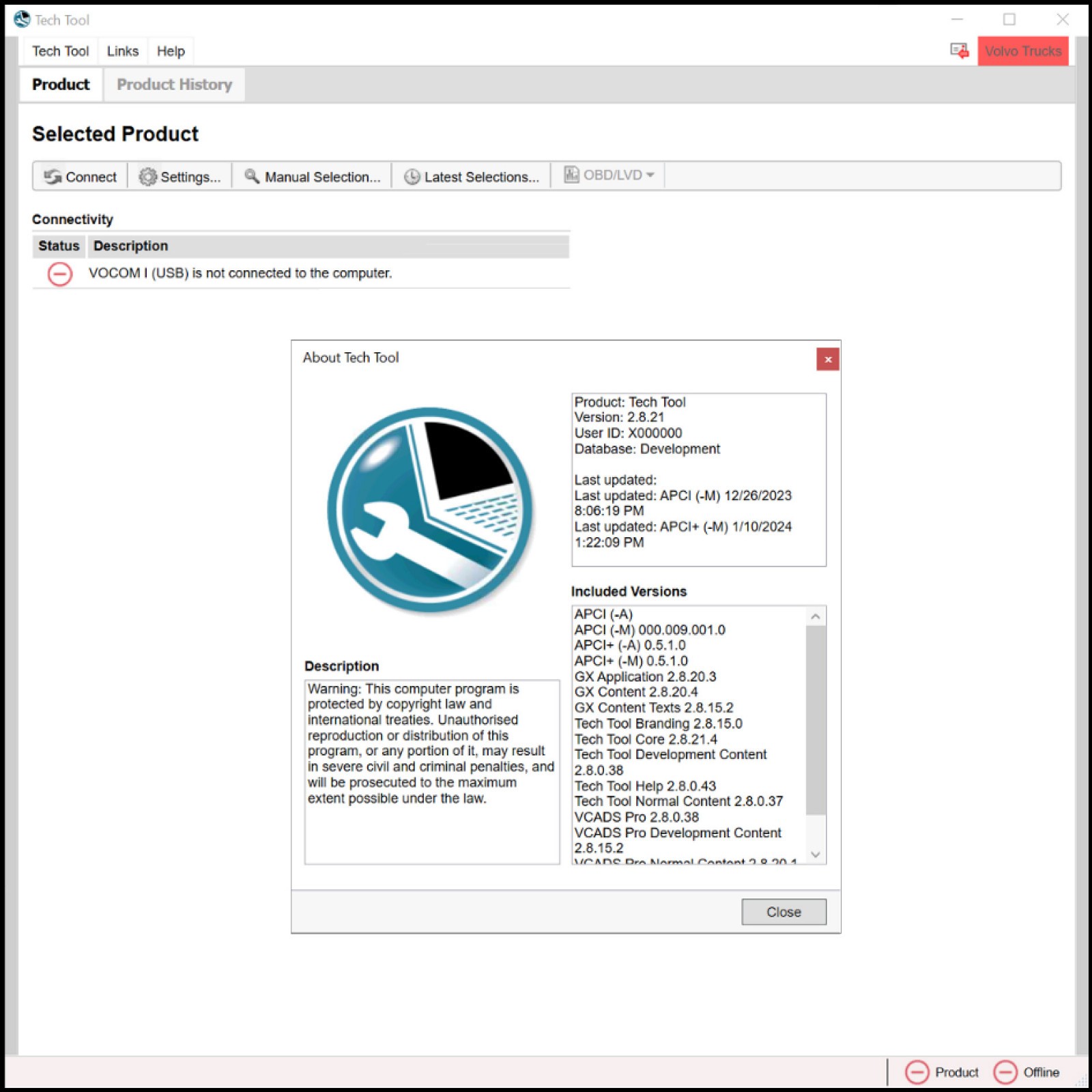This screenshot has width=1092, height=1092.
Task: Open the Tech Tool menu
Action: coord(60,51)
